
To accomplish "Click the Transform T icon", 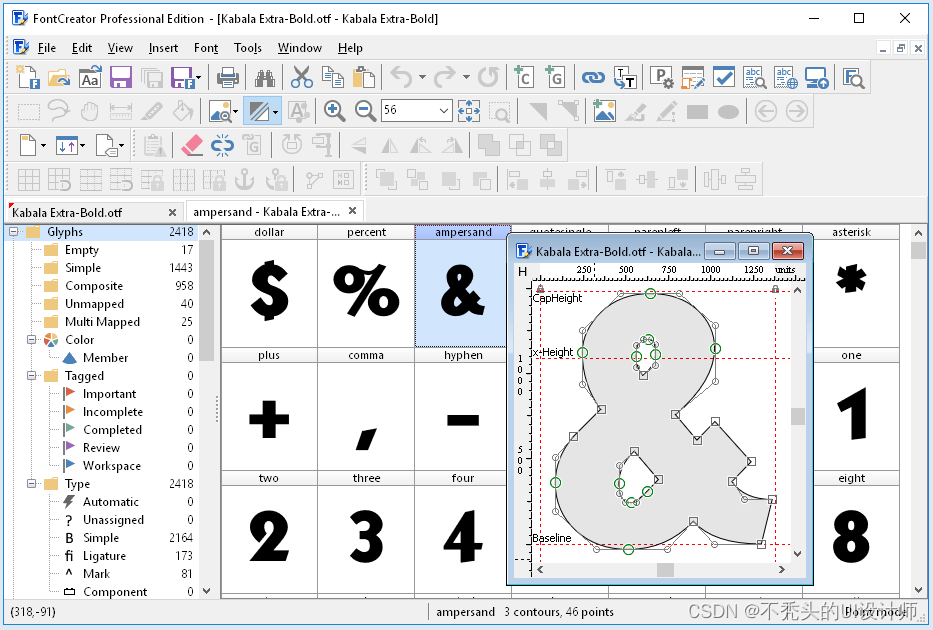I will pos(625,77).
